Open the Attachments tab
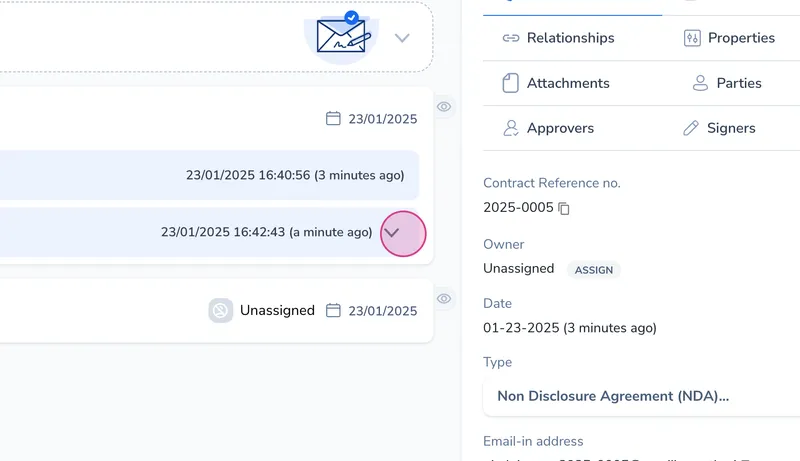Viewport: 800px width, 461px height. tap(556, 83)
